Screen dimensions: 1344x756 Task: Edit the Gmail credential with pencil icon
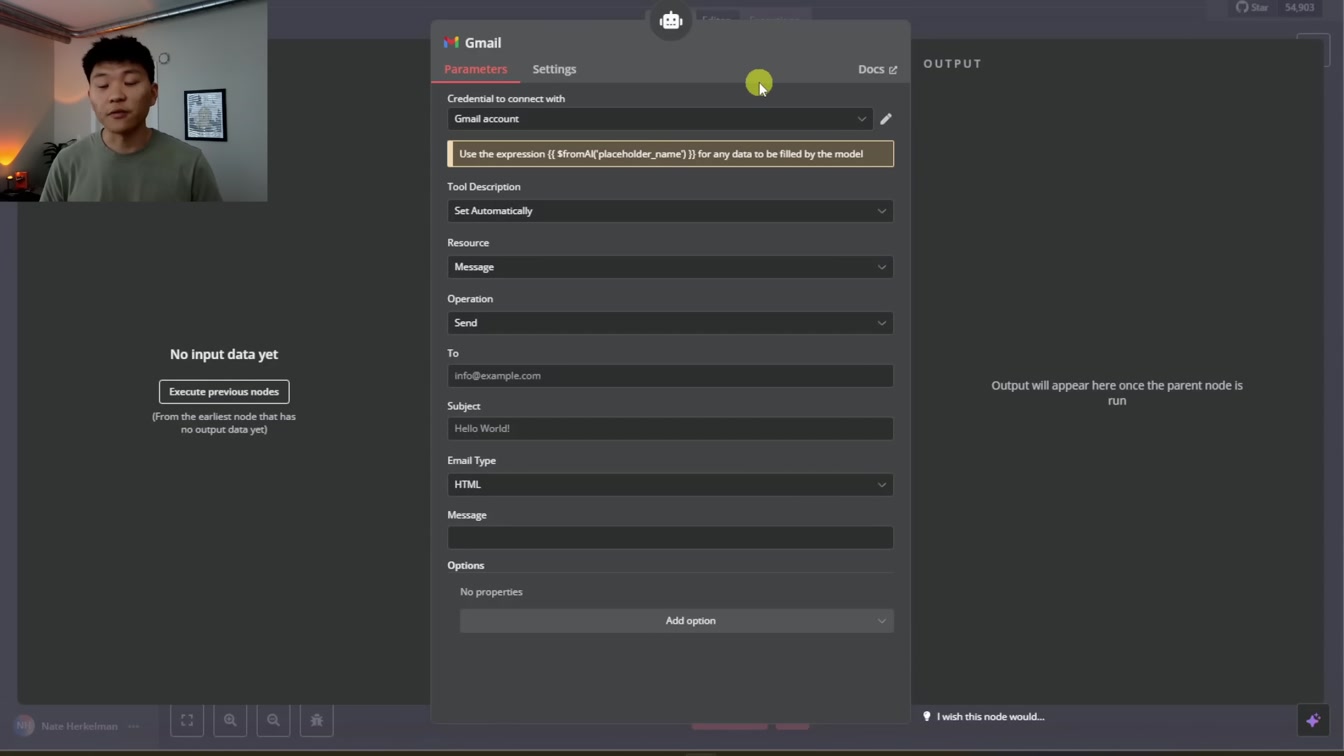click(886, 119)
